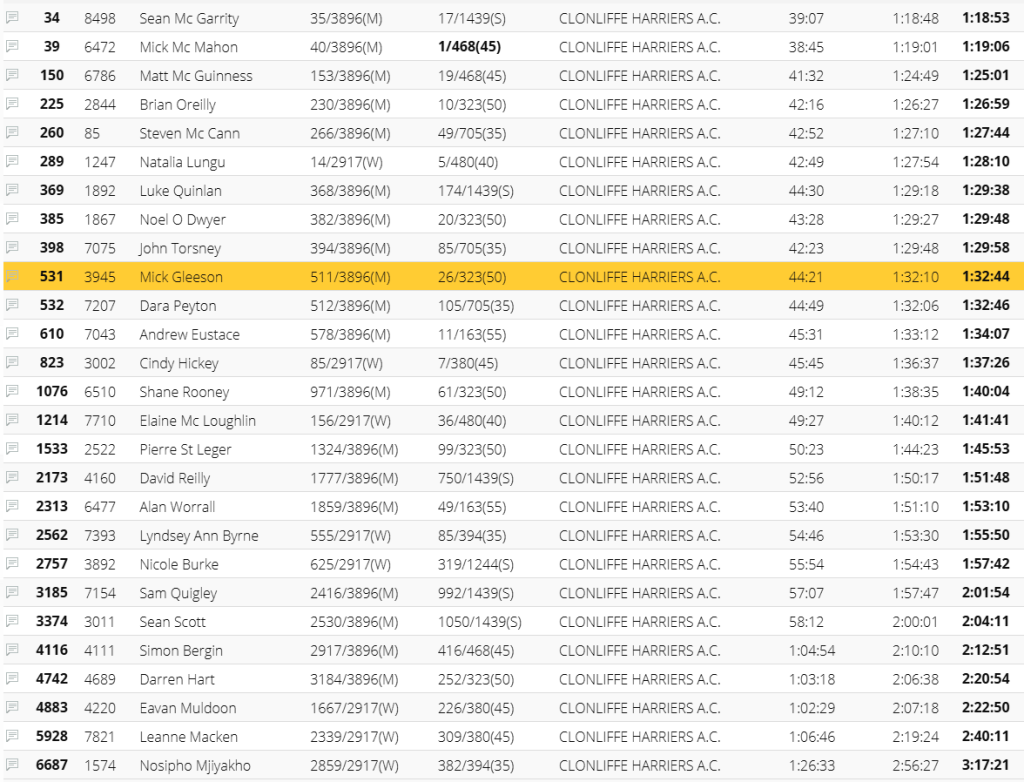Image resolution: width=1024 pixels, height=782 pixels.
Task: Select bib number 7043 for Andrew Eustace
Action: (x=100, y=335)
